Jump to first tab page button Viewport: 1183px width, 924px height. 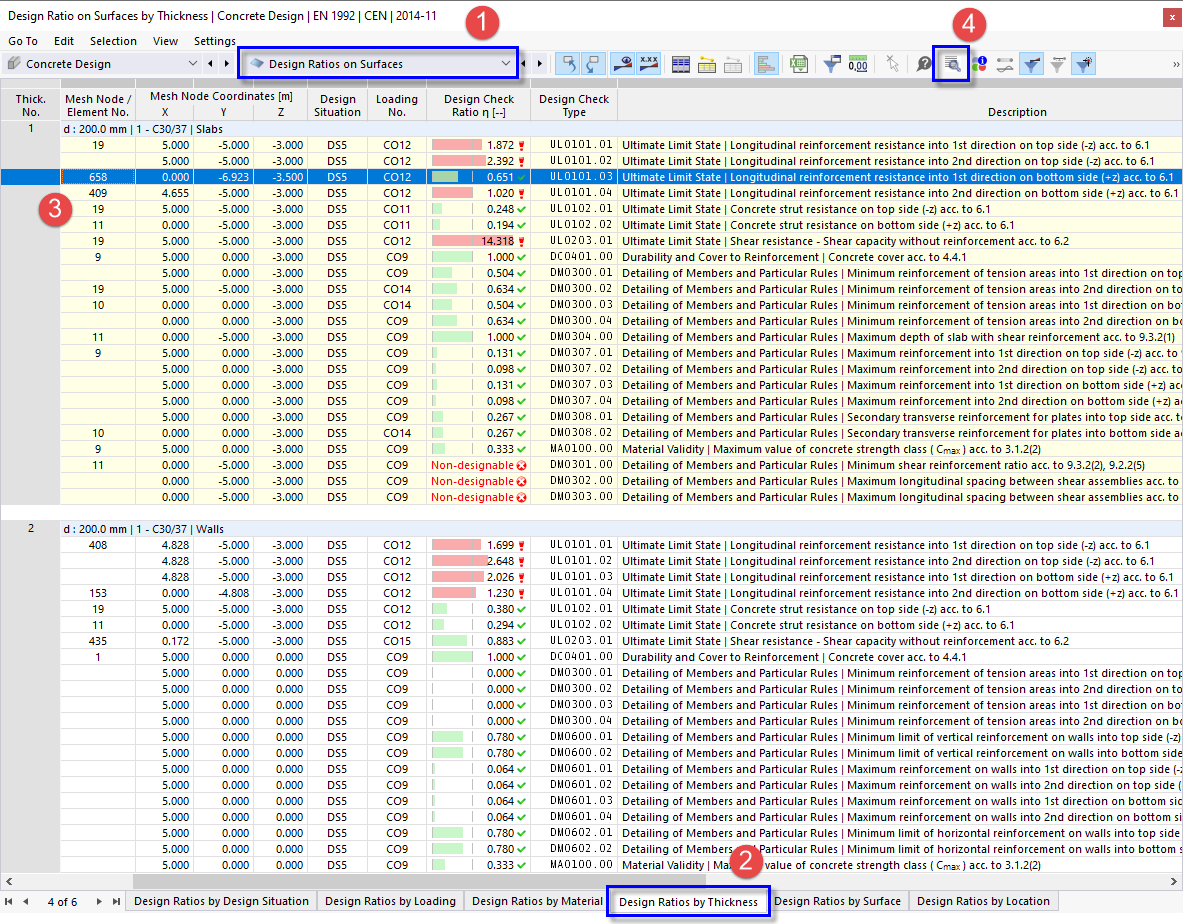pyautogui.click(x=9, y=901)
